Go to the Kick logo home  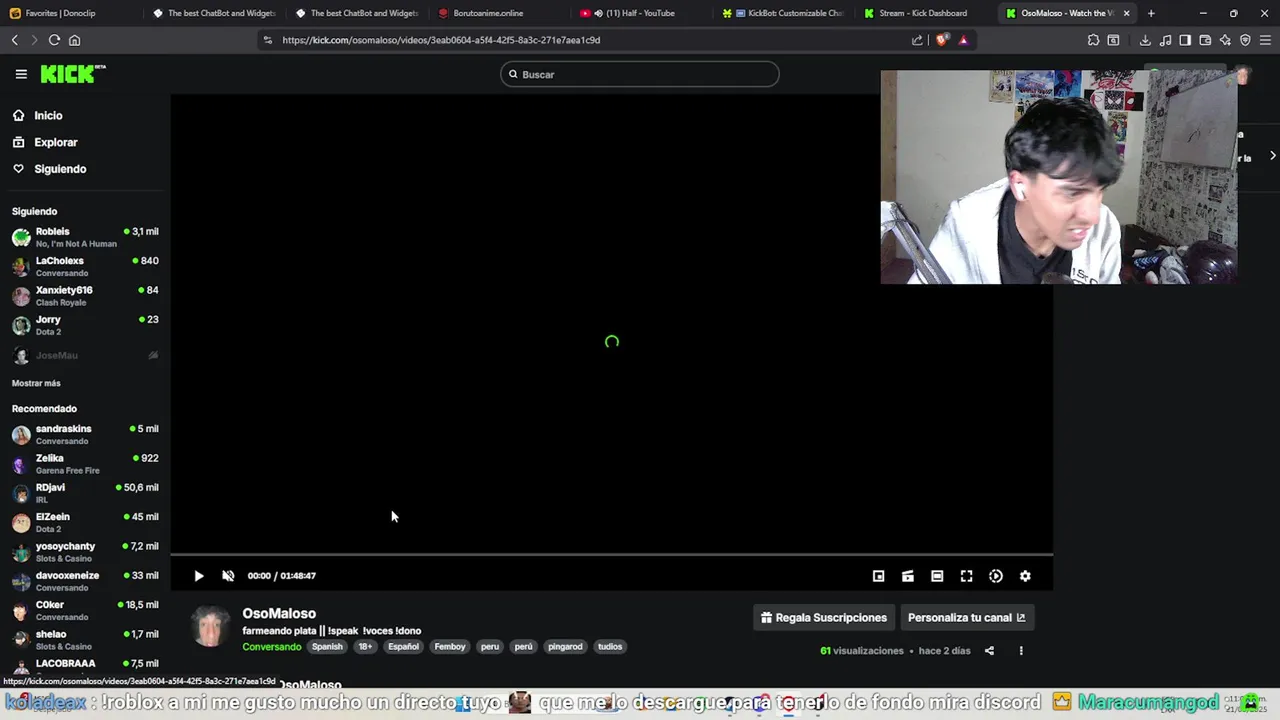pyautogui.click(x=73, y=74)
